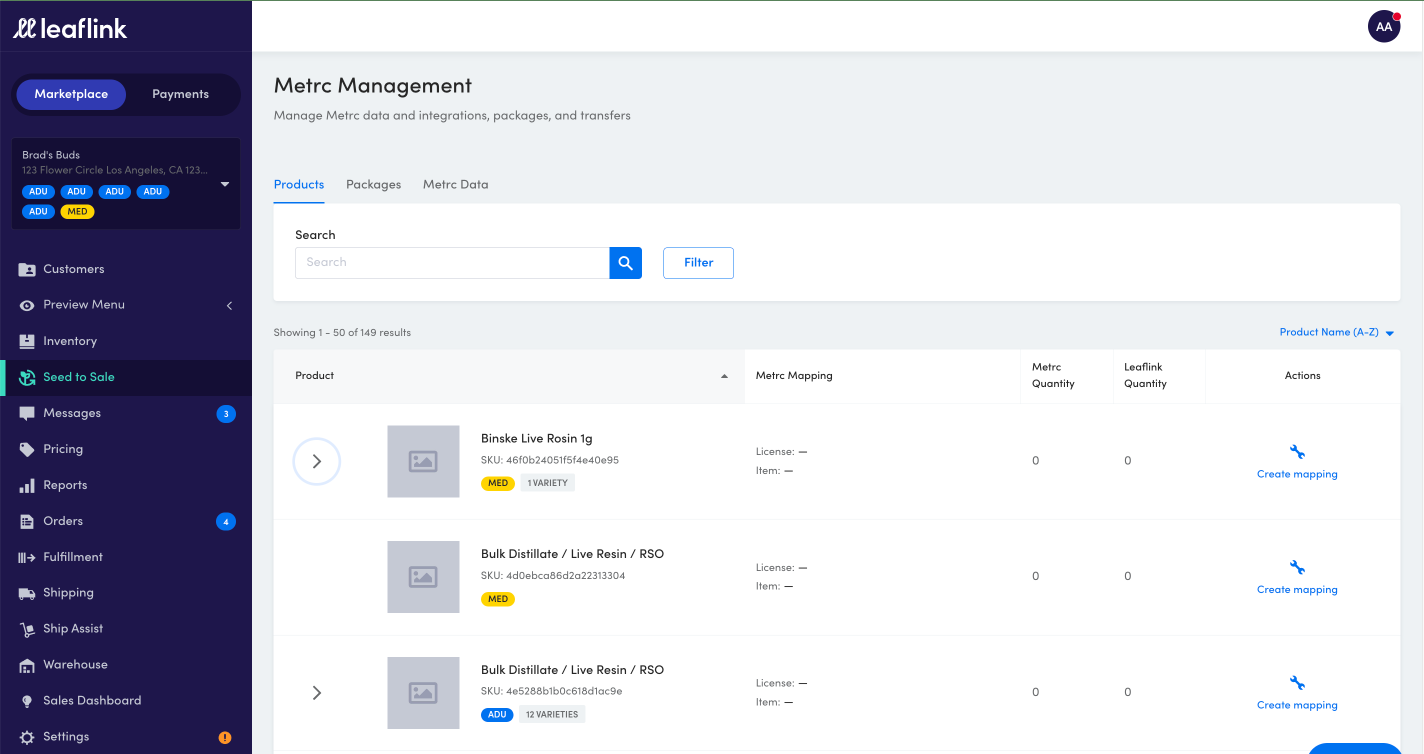This screenshot has width=1424, height=754.
Task: Click SKU: 4d0ebca86d2a22313304 text
Action: tap(553, 576)
